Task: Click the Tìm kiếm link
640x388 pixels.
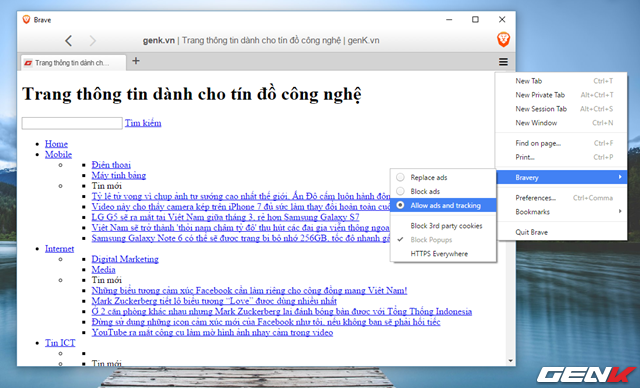Action: tap(143, 123)
